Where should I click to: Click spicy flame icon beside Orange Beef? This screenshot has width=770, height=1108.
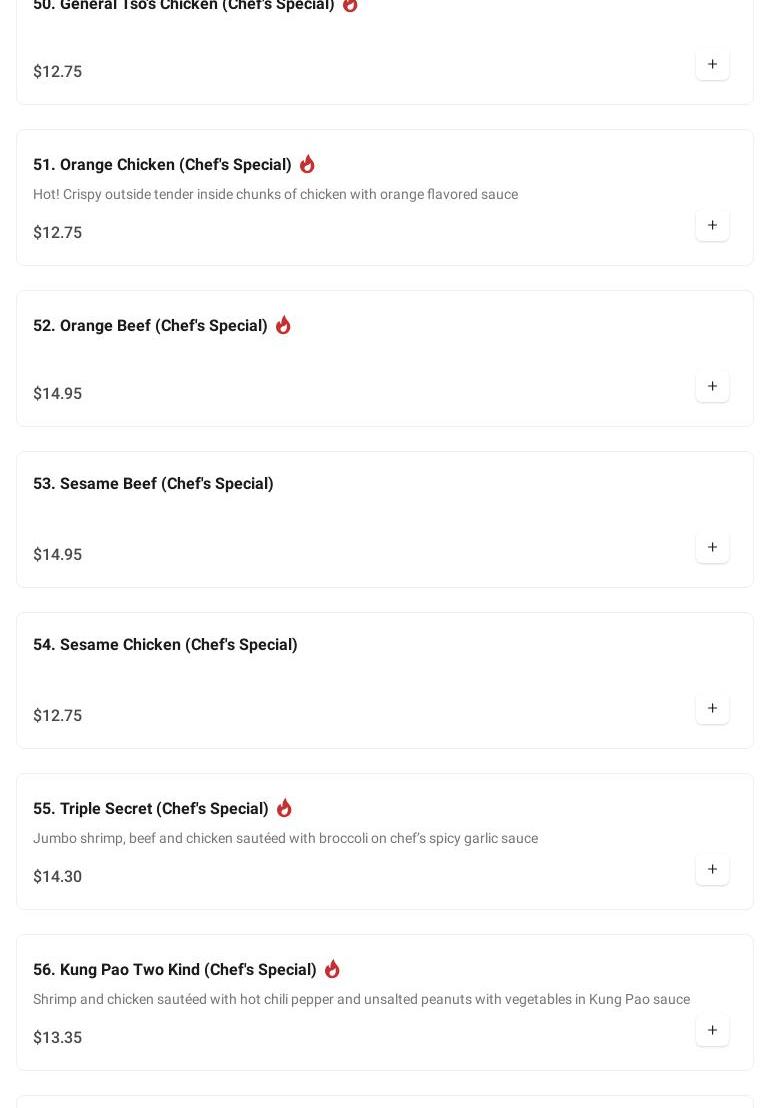pos(283,325)
